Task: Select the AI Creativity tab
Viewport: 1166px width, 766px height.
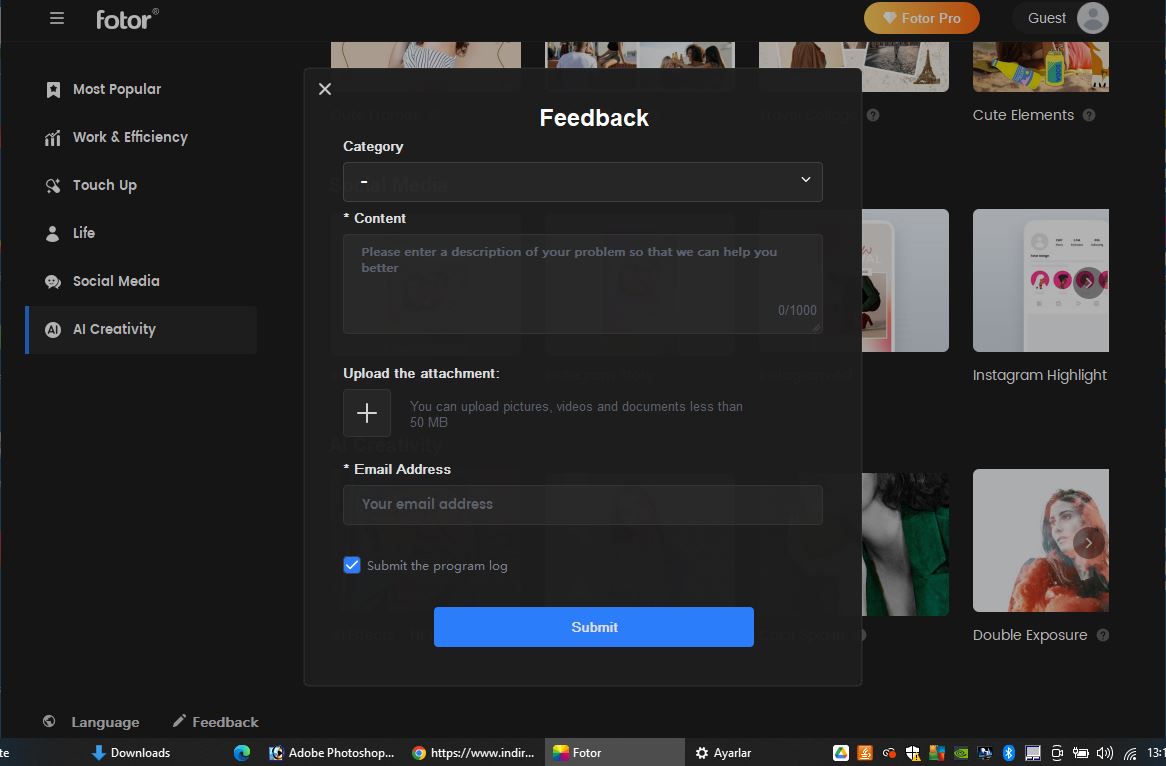Action: (141, 329)
